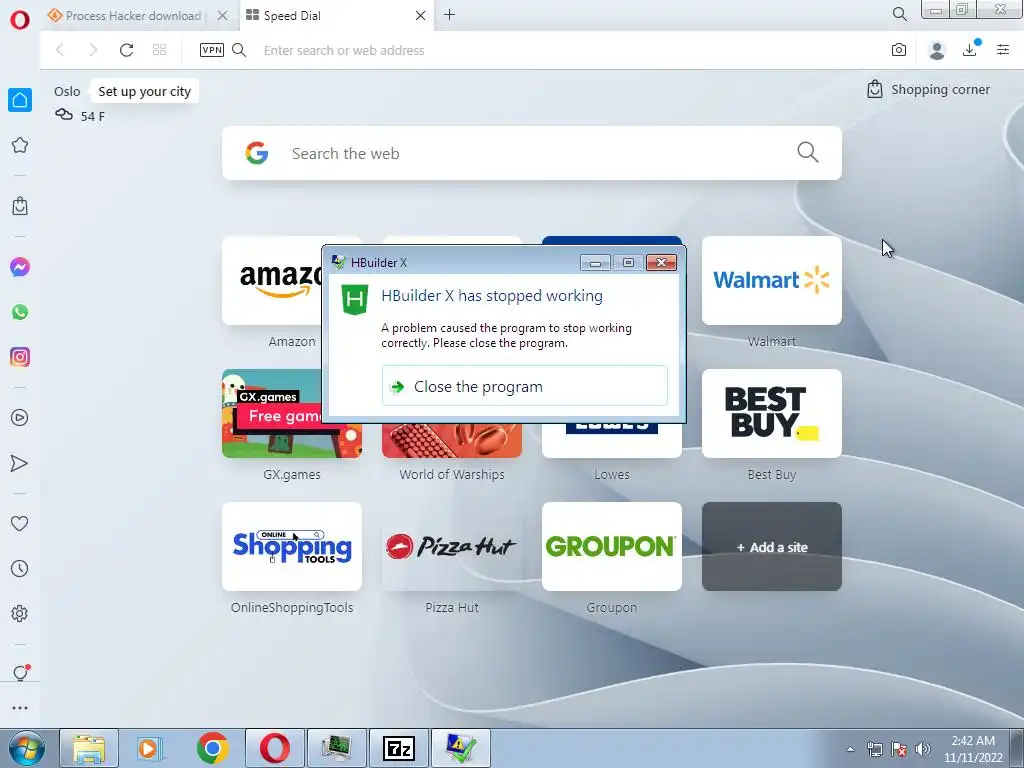
Task: Open the Opera main menu logo
Action: click(x=20, y=19)
